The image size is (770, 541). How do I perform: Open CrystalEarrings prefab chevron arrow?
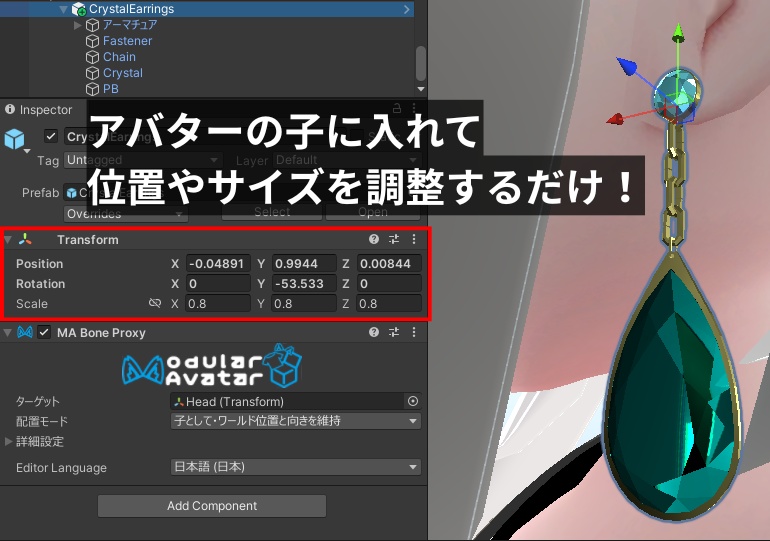(x=407, y=9)
